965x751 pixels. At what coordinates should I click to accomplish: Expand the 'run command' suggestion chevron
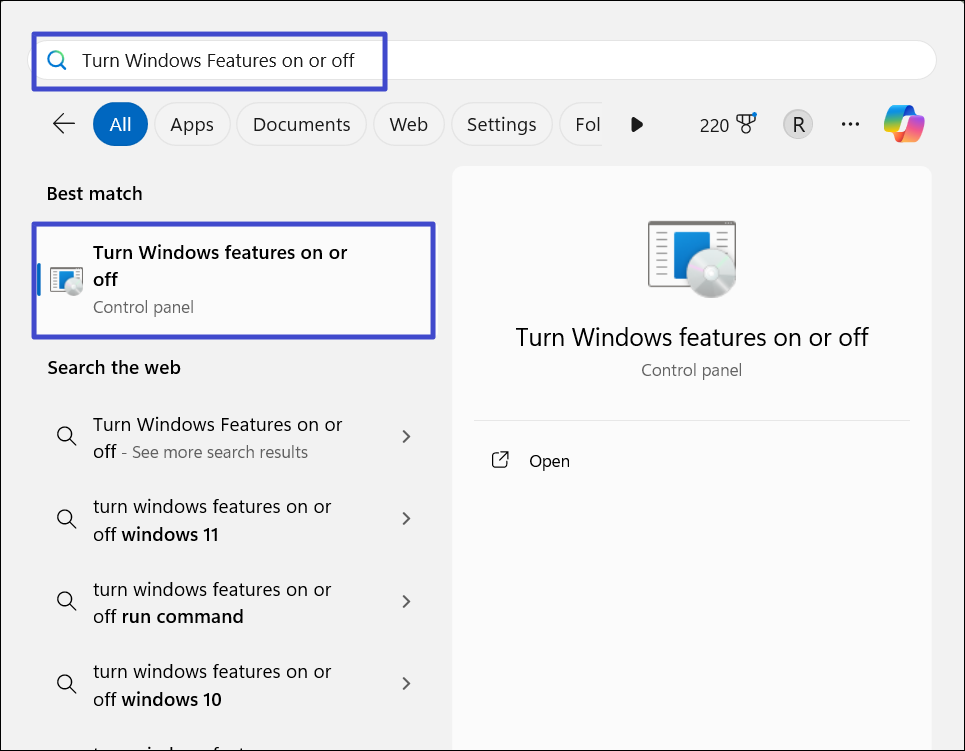tap(406, 602)
